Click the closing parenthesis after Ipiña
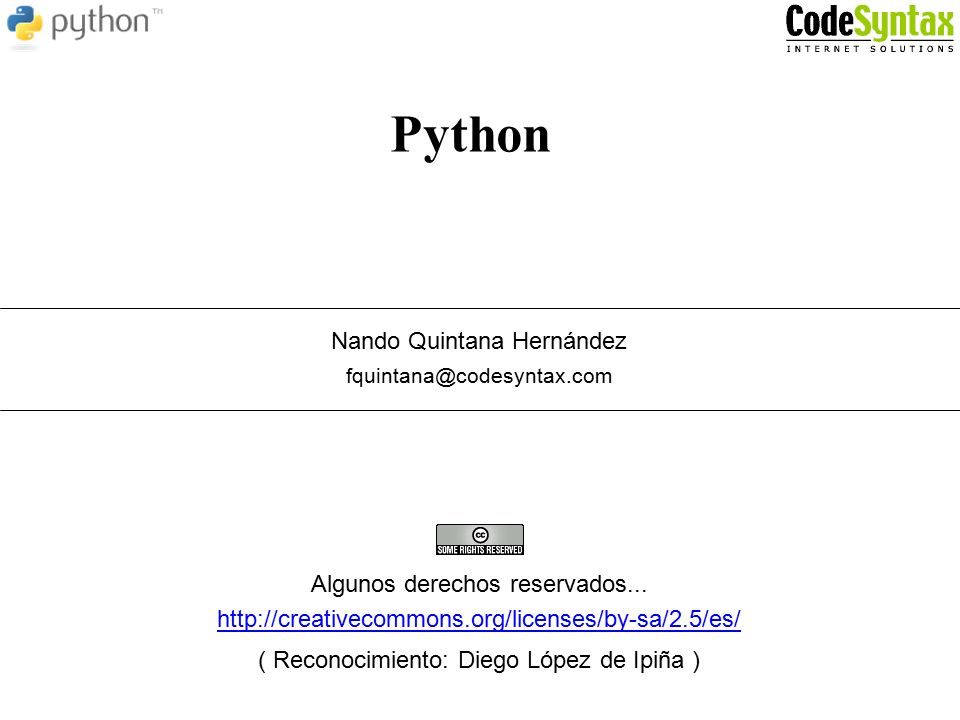The image size is (960, 720). coord(696,661)
